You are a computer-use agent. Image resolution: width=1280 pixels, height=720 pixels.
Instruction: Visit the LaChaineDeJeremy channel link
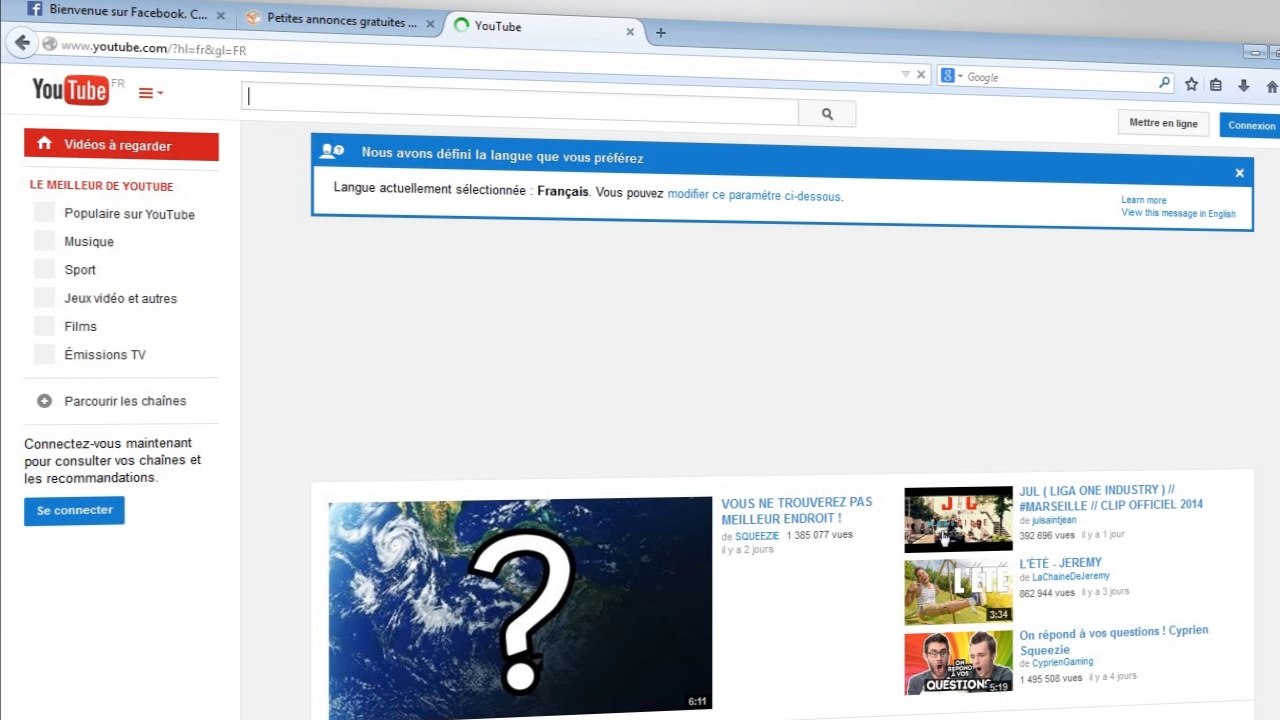pos(1070,577)
